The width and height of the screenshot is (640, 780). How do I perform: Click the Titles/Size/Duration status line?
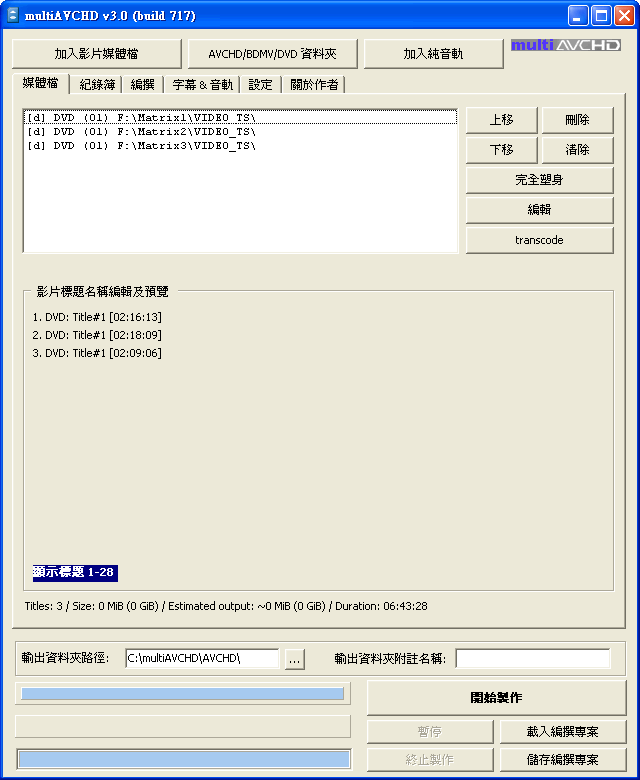click(x=226, y=606)
